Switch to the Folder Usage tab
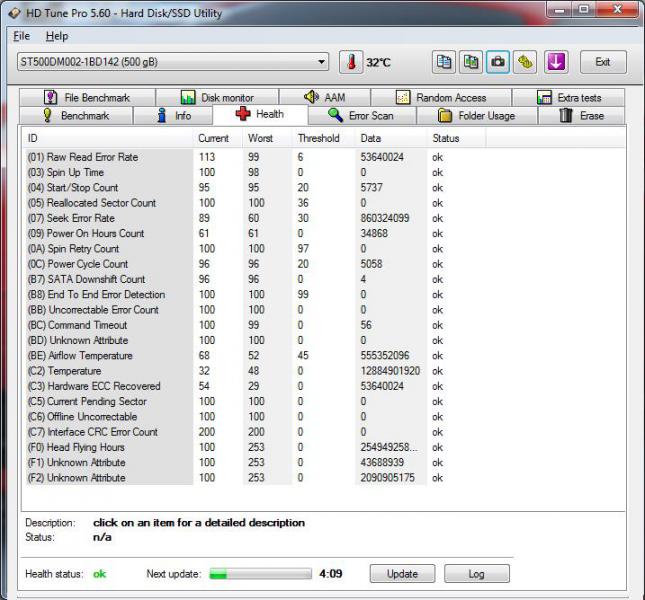 click(x=476, y=116)
